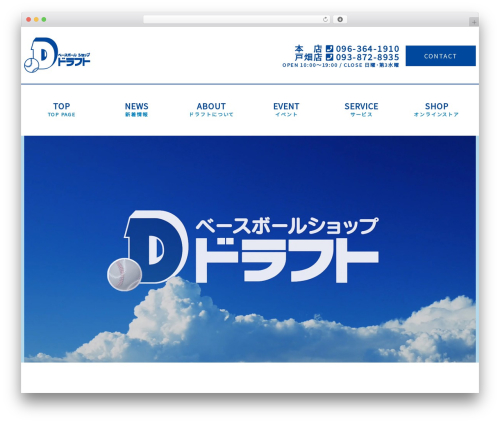Open the ABOUT menu item
This screenshot has width=500, height=423.
coord(211,110)
